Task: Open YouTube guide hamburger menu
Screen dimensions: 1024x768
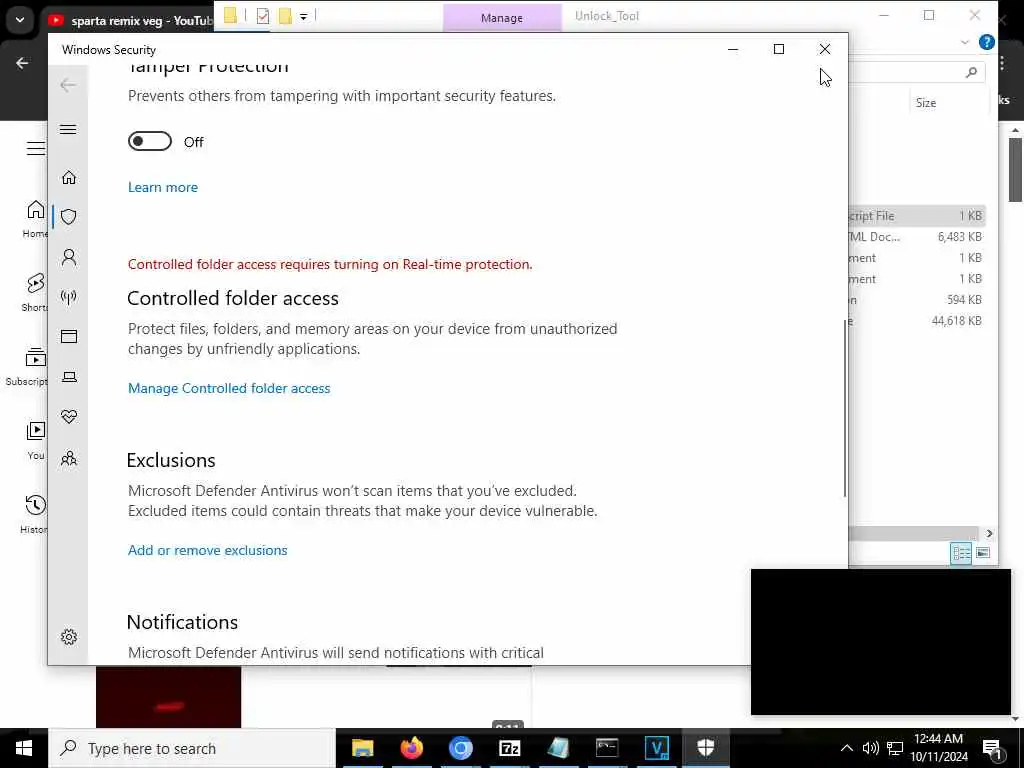Action: [36, 149]
